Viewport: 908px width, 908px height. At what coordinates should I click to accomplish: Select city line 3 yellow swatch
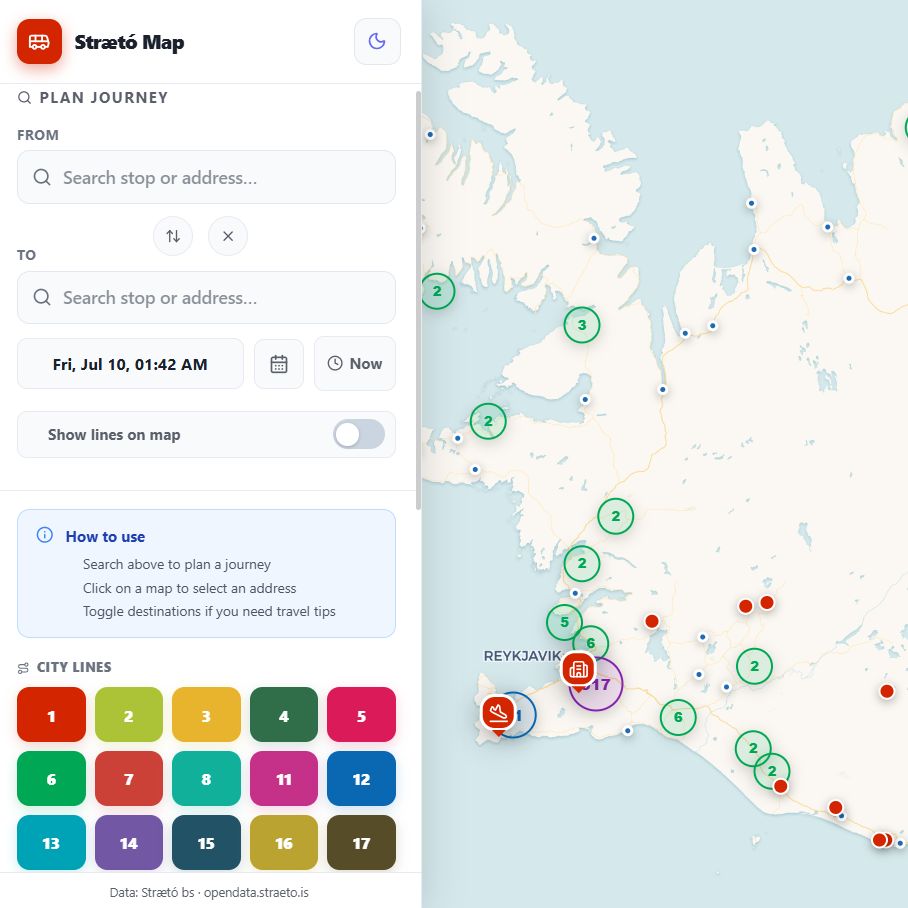pos(206,715)
